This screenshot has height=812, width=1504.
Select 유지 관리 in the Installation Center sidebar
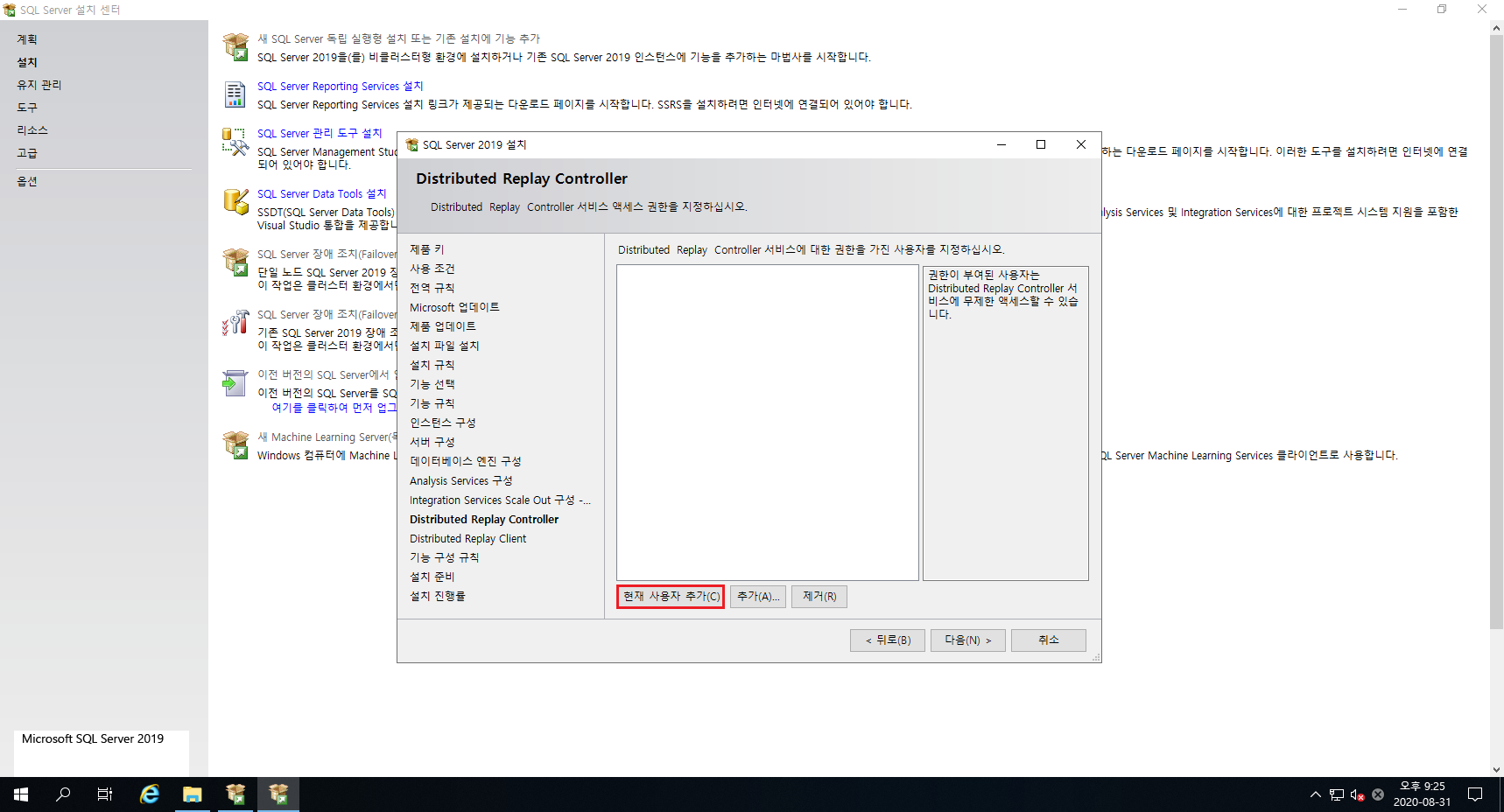pyautogui.click(x=39, y=85)
